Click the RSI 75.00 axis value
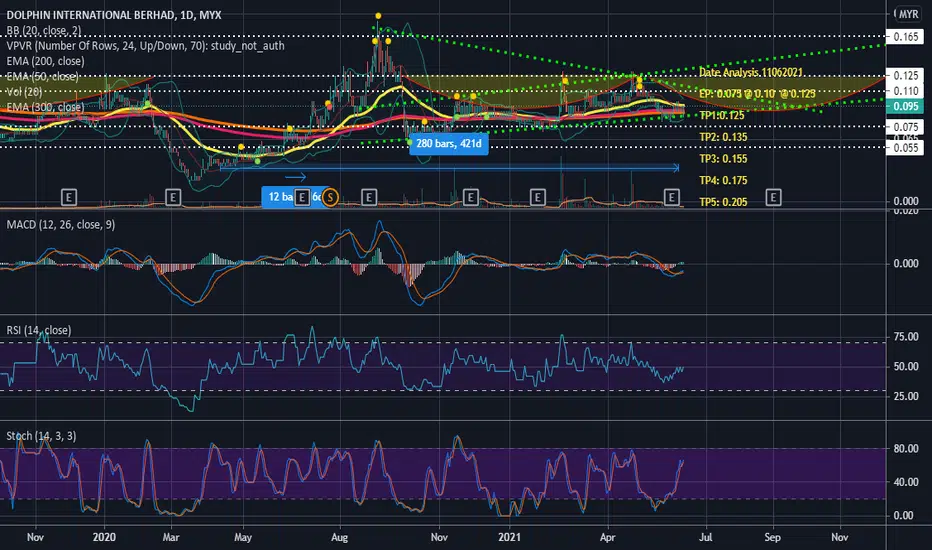This screenshot has width=932, height=550. [906, 337]
